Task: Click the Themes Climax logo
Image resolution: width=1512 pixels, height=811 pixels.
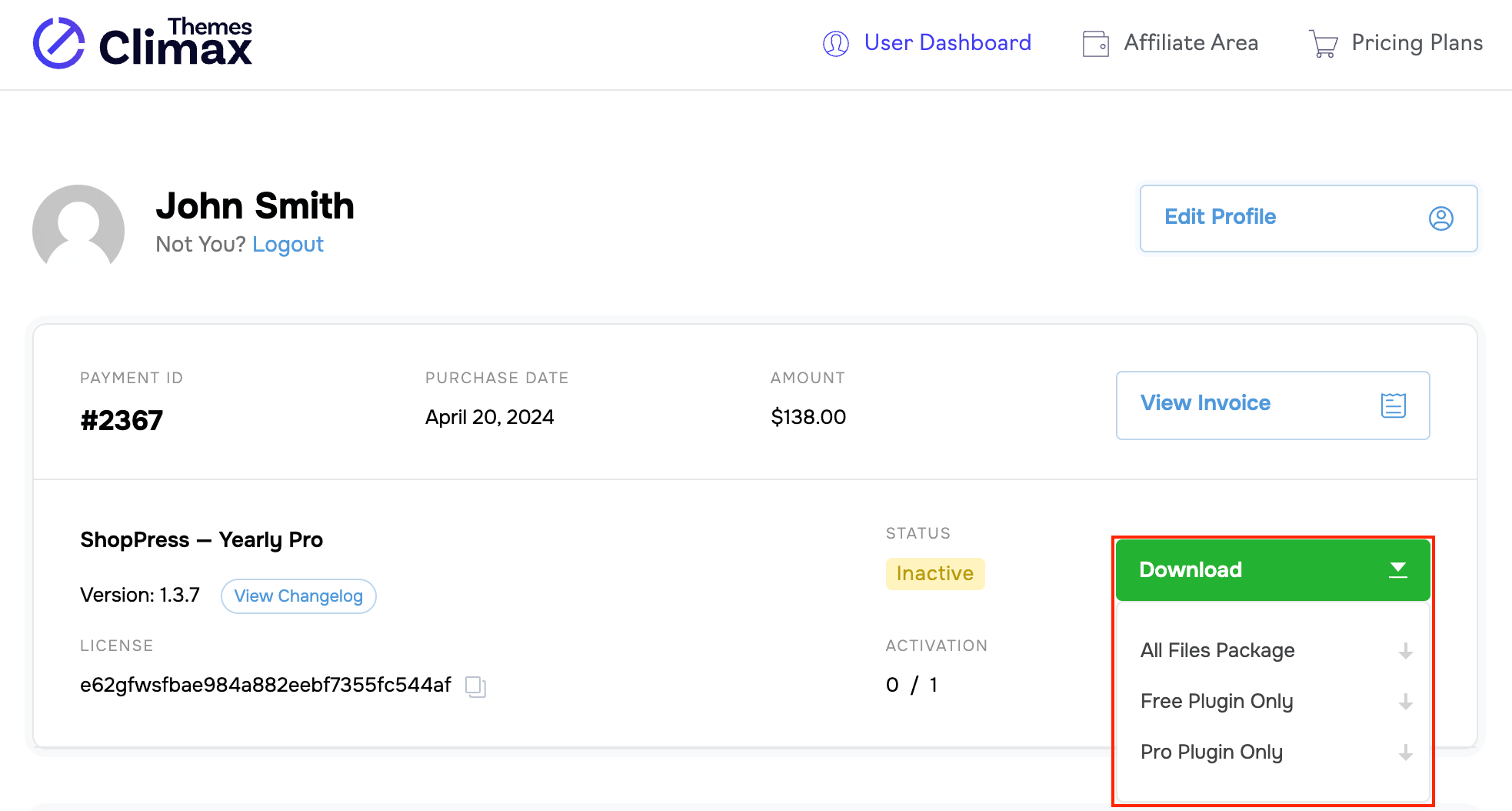Action: pyautogui.click(x=143, y=43)
